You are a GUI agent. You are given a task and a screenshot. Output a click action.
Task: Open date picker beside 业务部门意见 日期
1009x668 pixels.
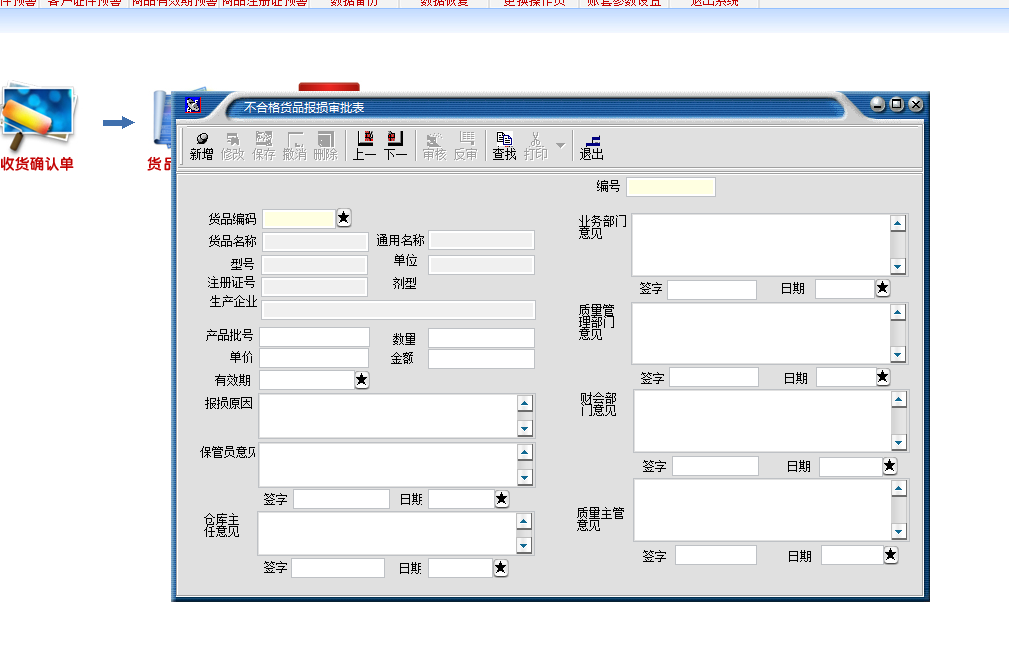pos(882,288)
